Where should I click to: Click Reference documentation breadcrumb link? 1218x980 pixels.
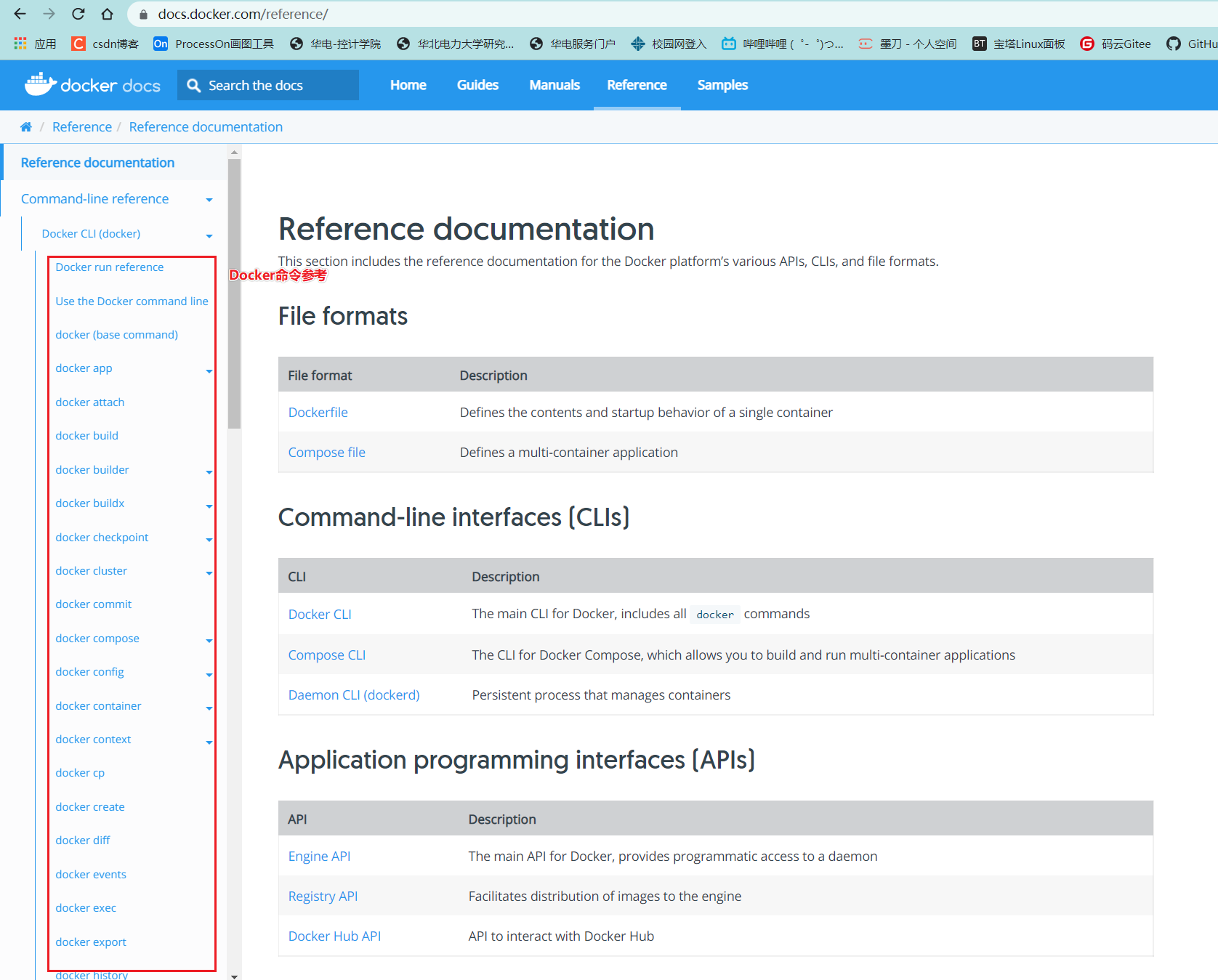coord(206,127)
